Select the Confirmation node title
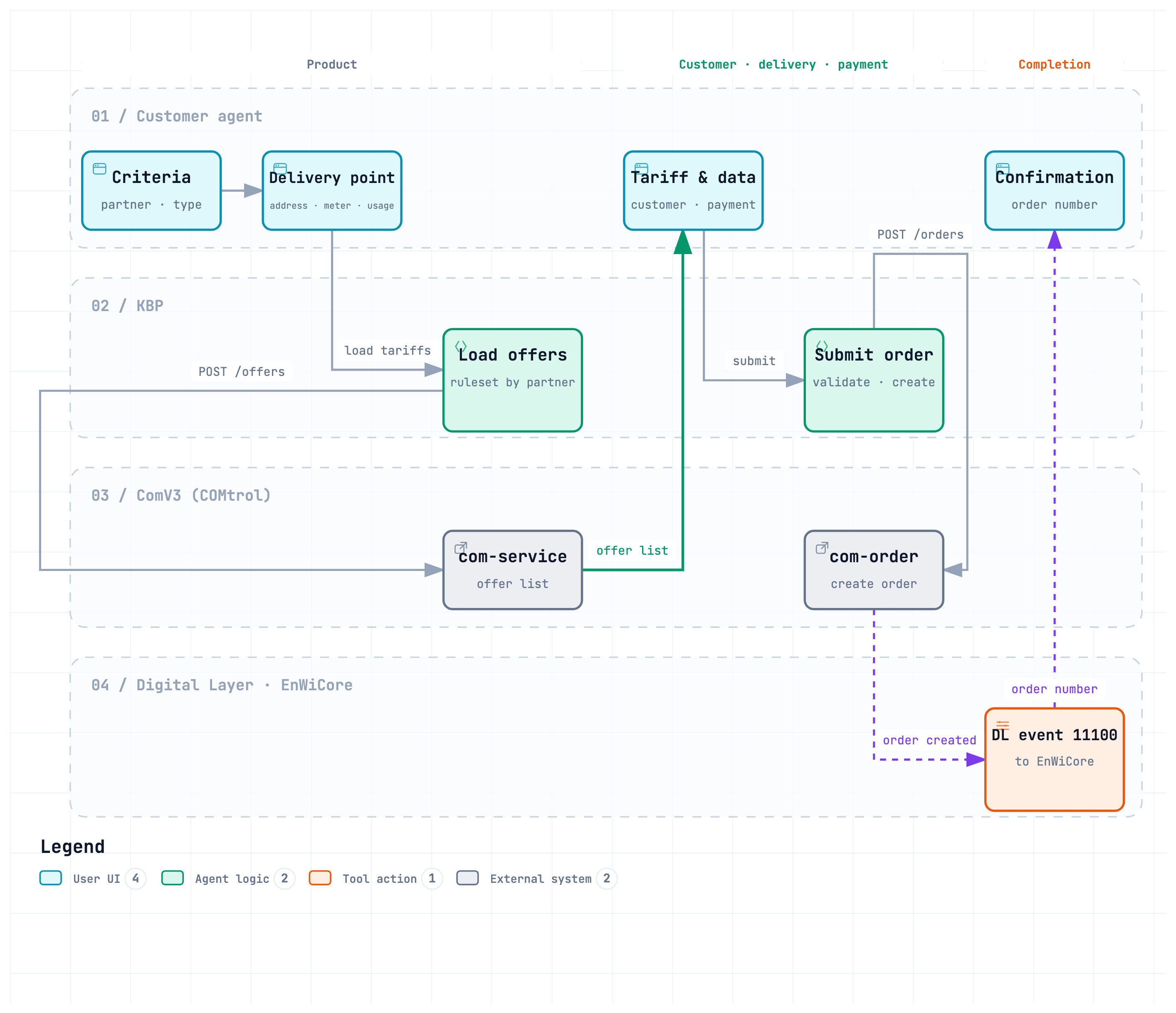This screenshot has height=1013, width=1176. tap(1054, 177)
